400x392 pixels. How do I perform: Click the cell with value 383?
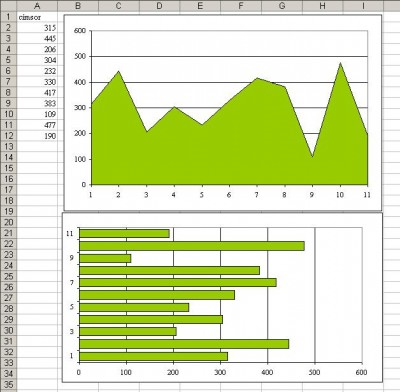point(37,103)
